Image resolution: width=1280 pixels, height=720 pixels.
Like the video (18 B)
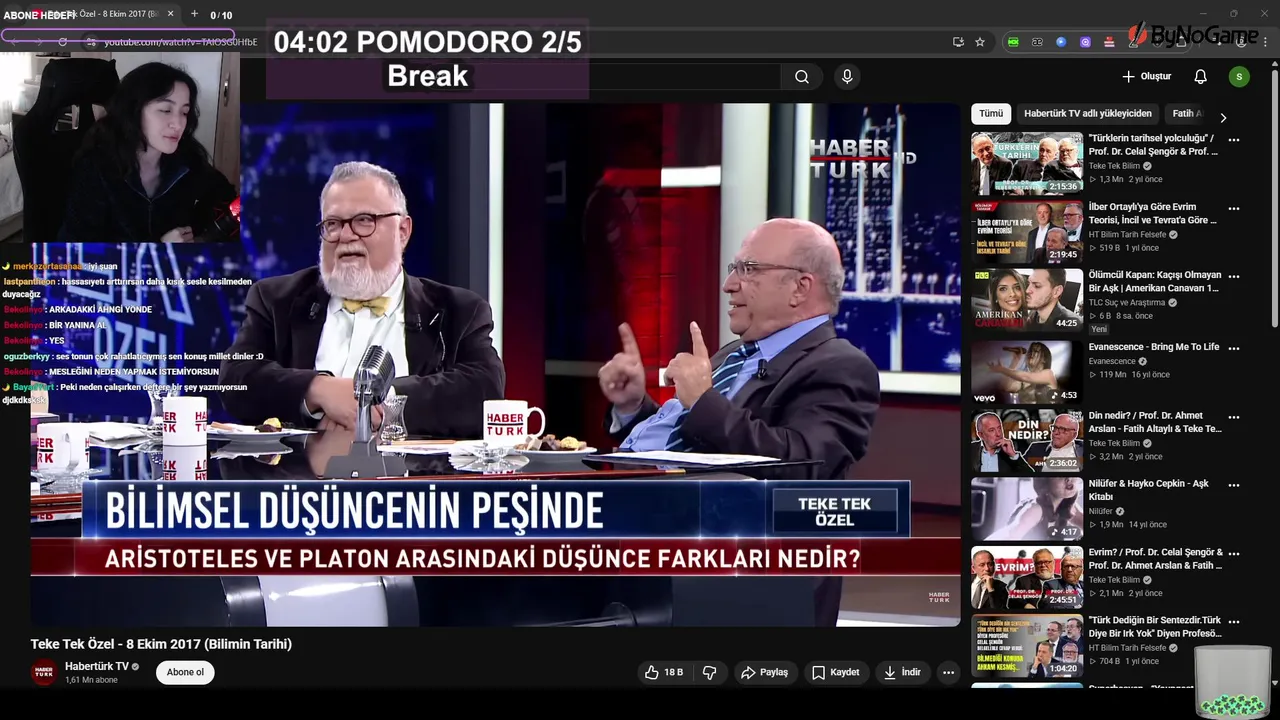pyautogui.click(x=665, y=673)
